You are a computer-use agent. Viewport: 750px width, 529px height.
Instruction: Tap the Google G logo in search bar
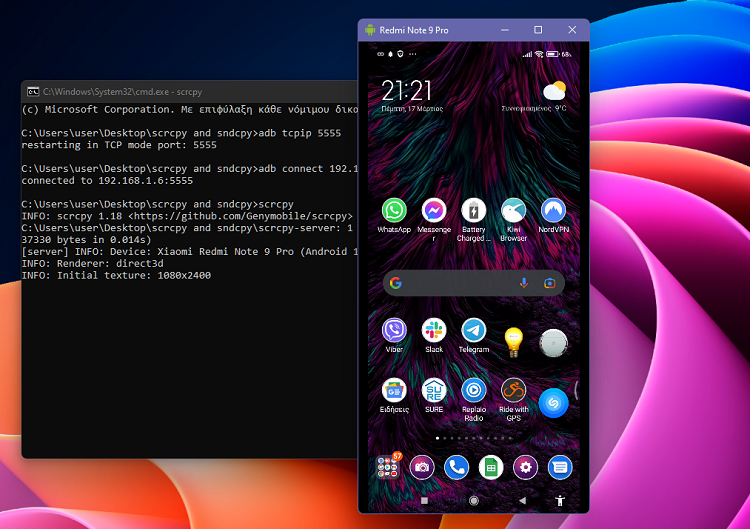[x=396, y=283]
